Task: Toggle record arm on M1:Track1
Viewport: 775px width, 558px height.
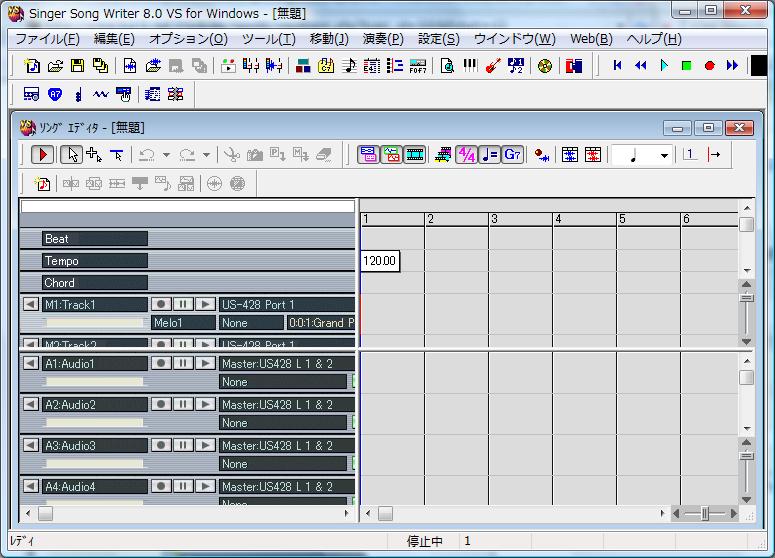Action: [161, 304]
